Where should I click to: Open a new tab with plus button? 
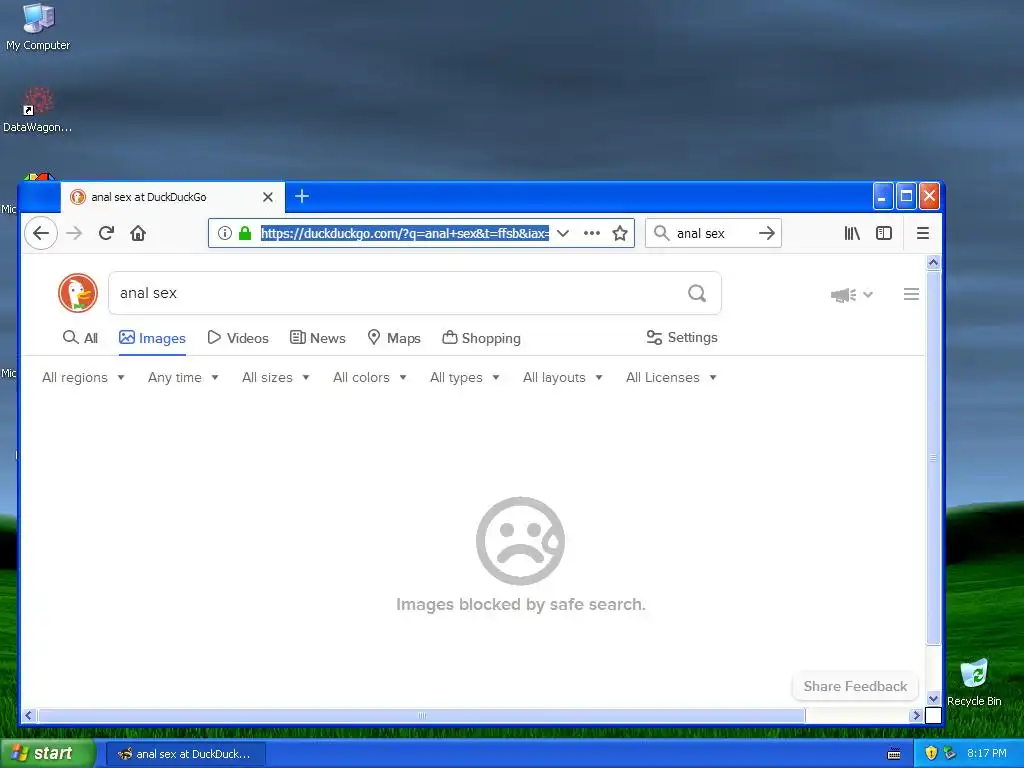[302, 196]
